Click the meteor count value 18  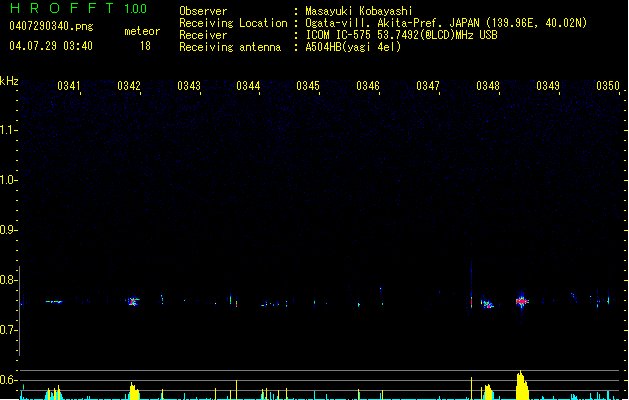[x=145, y=46]
